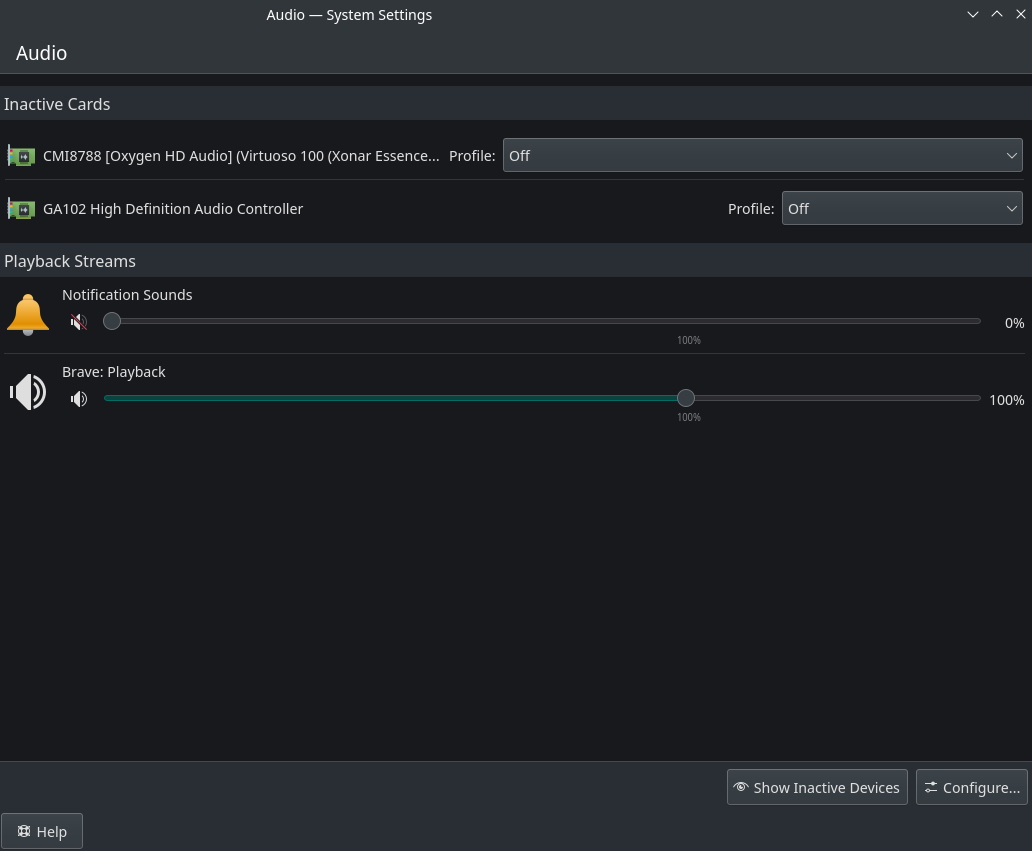Screen dimensions: 1032x851
Task: Expand the GA102 audio controller Profile dropdown
Action: [901, 209]
